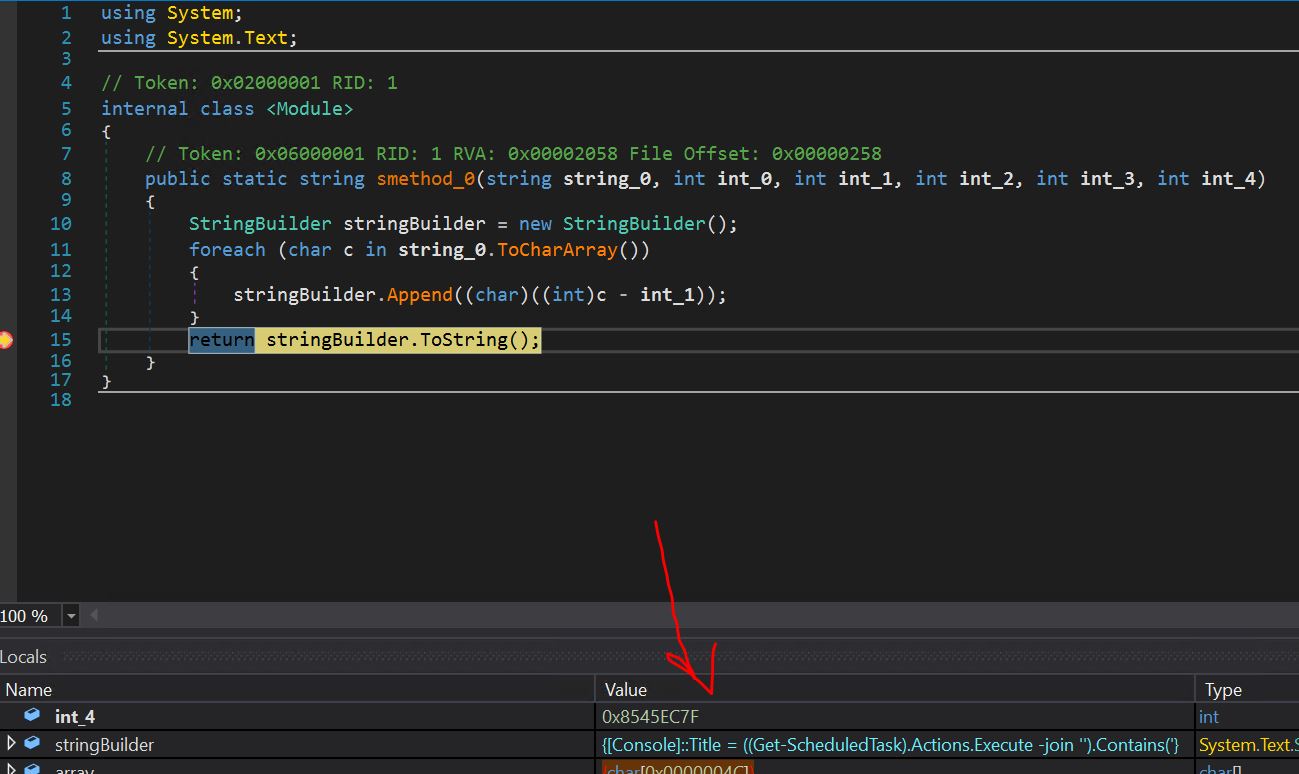The height and width of the screenshot is (774, 1299).
Task: Click the StringBuilder type on line 10
Action: 260,224
